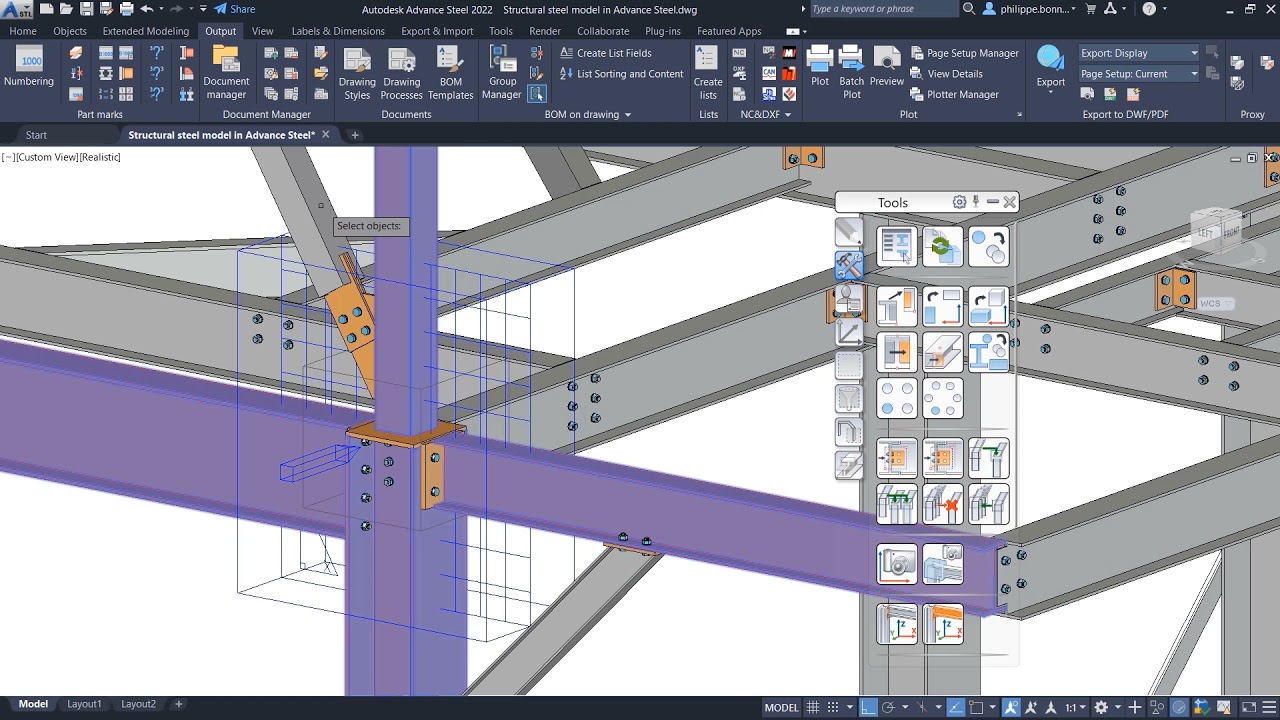This screenshot has height=720, width=1280.
Task: Click the orange UCS icon at palette bottom
Action: click(x=942, y=624)
